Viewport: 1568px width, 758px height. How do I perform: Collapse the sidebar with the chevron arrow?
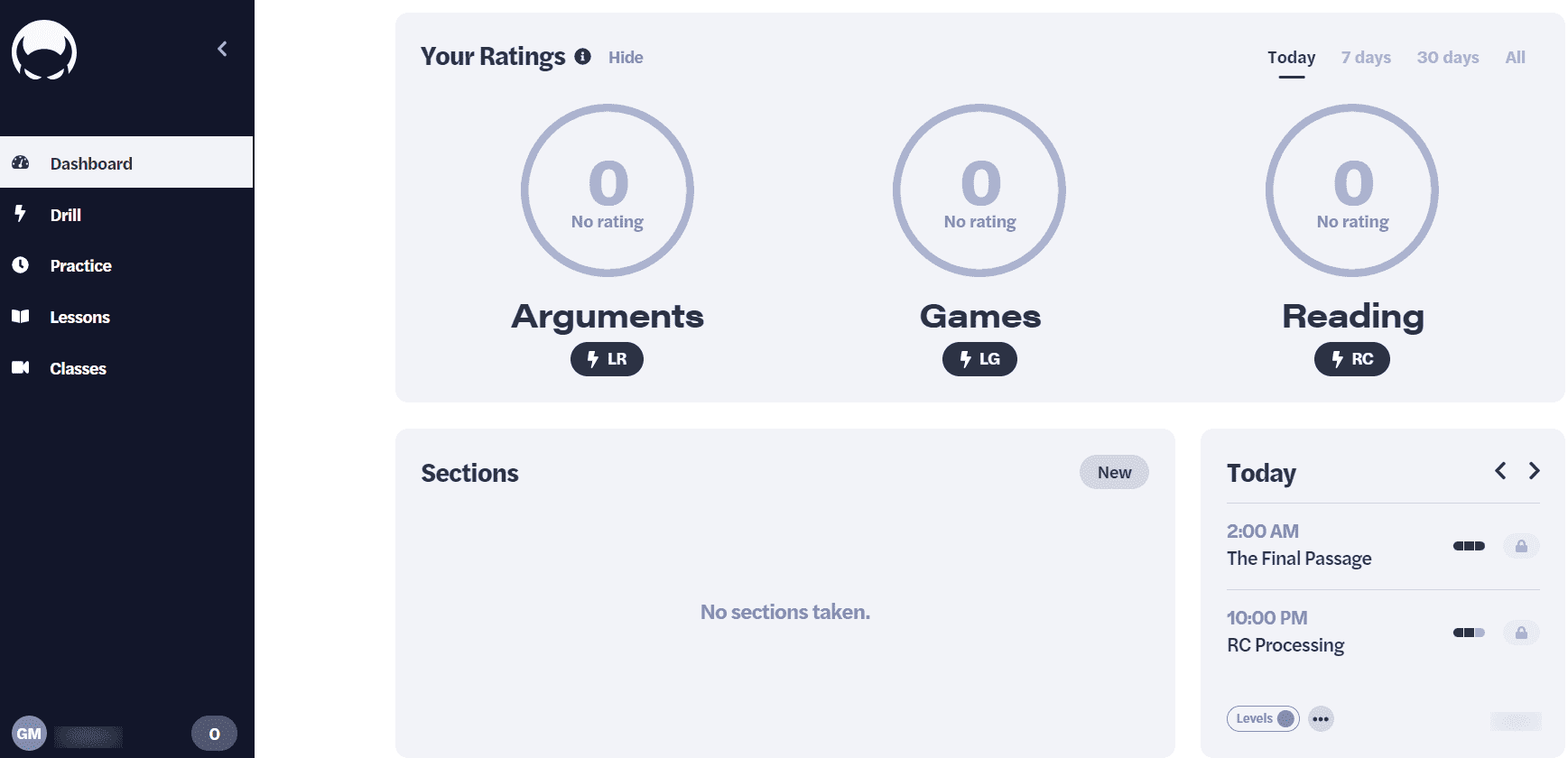(222, 49)
